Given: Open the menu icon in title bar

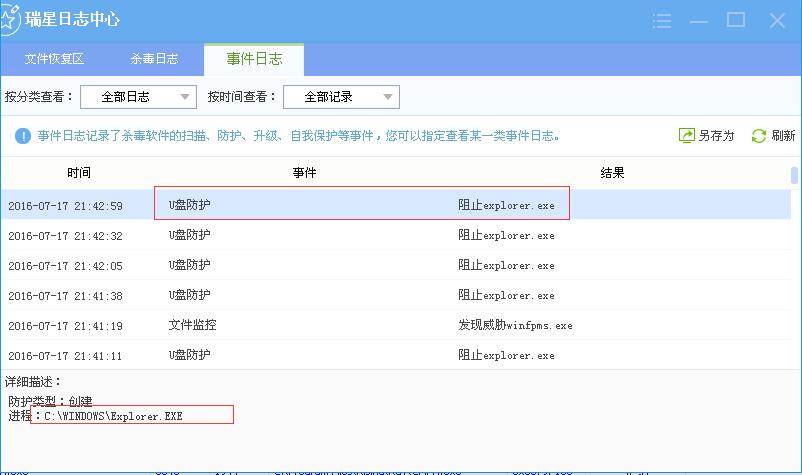Looking at the screenshot, I should [x=661, y=21].
